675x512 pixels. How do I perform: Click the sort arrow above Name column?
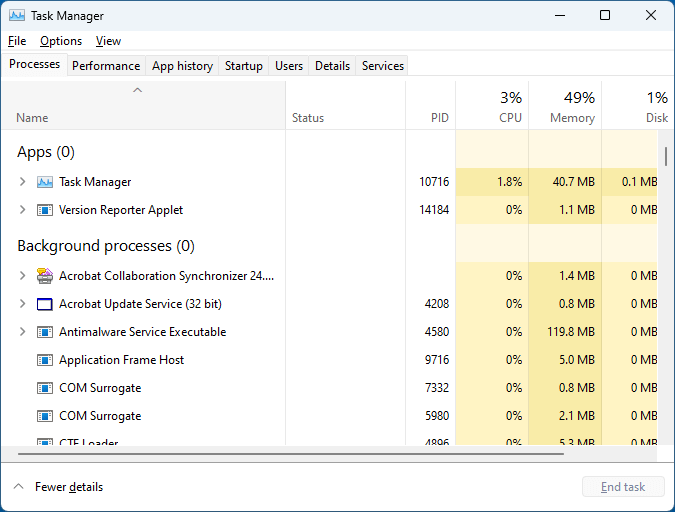[x=137, y=90]
